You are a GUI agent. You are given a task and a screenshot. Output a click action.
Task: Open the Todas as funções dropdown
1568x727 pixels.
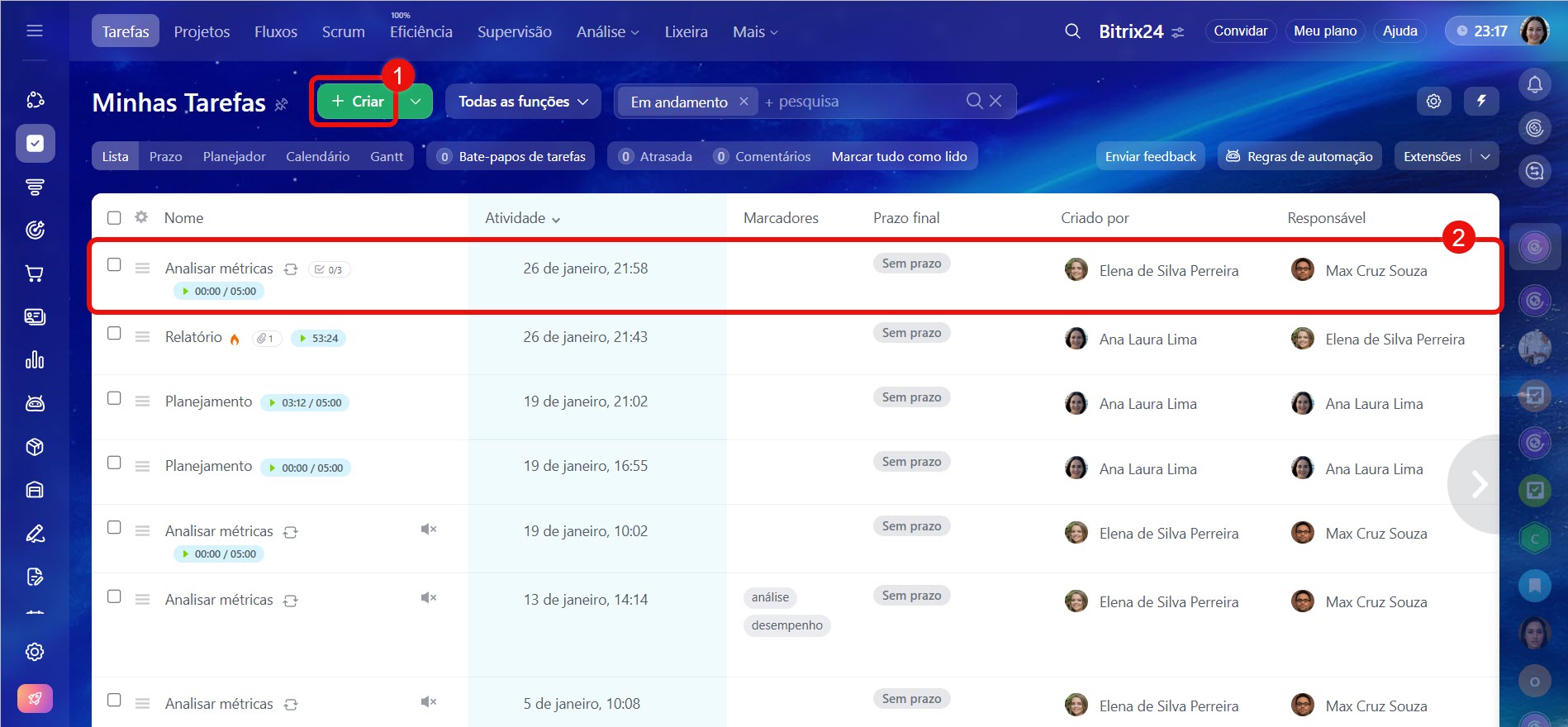[523, 102]
